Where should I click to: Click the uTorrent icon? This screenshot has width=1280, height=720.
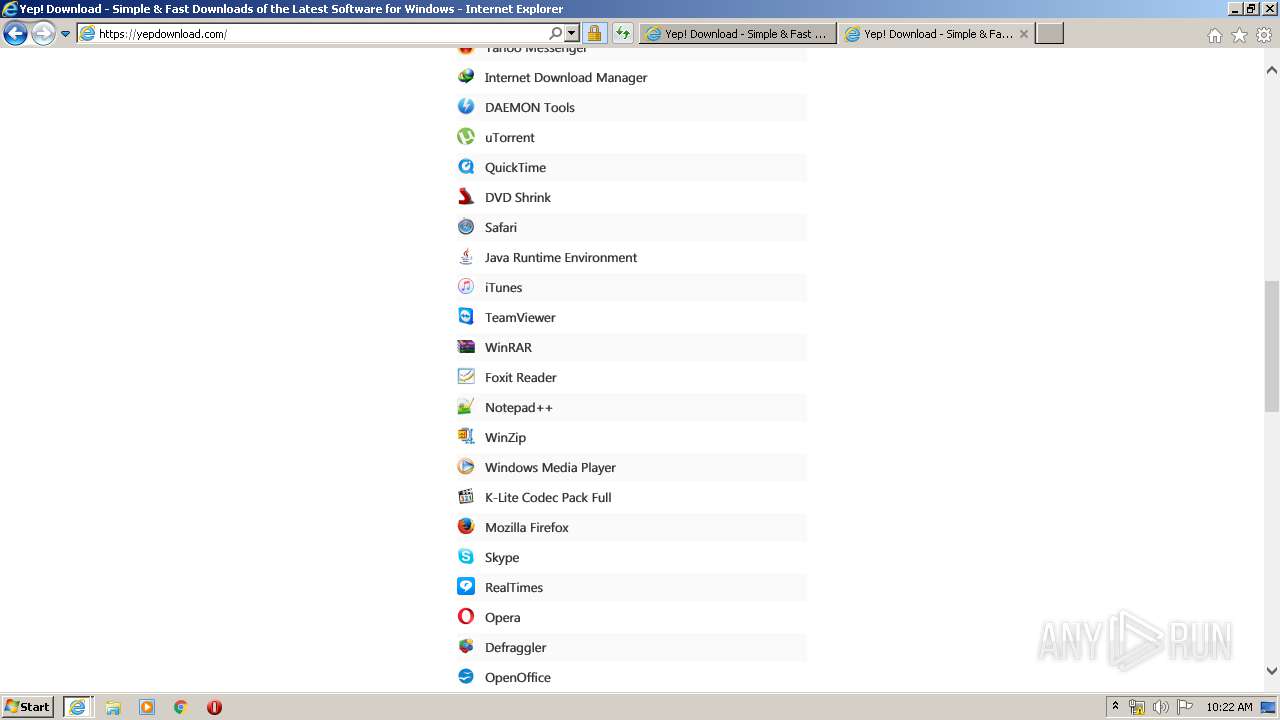coord(466,137)
